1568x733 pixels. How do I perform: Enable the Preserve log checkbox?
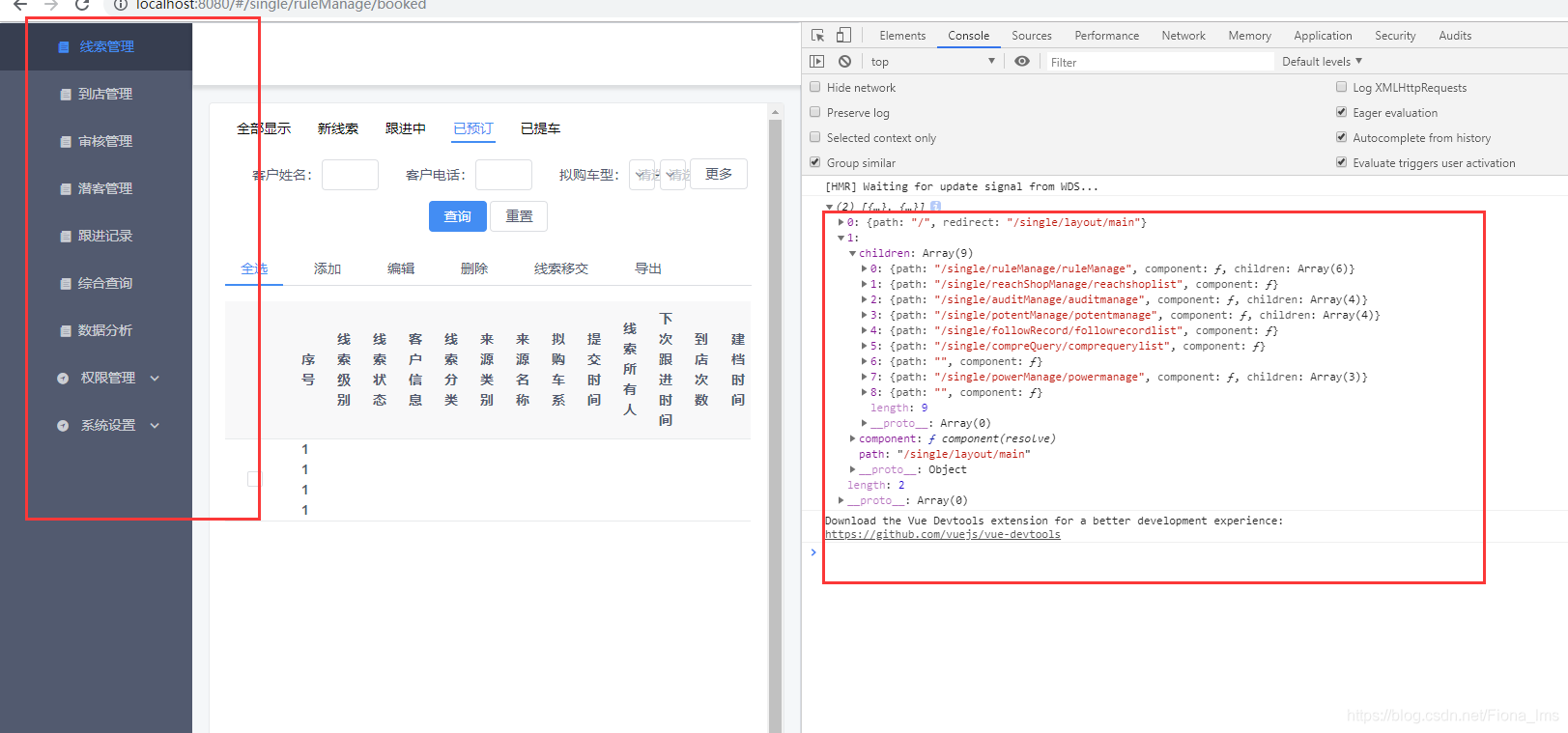click(x=815, y=112)
